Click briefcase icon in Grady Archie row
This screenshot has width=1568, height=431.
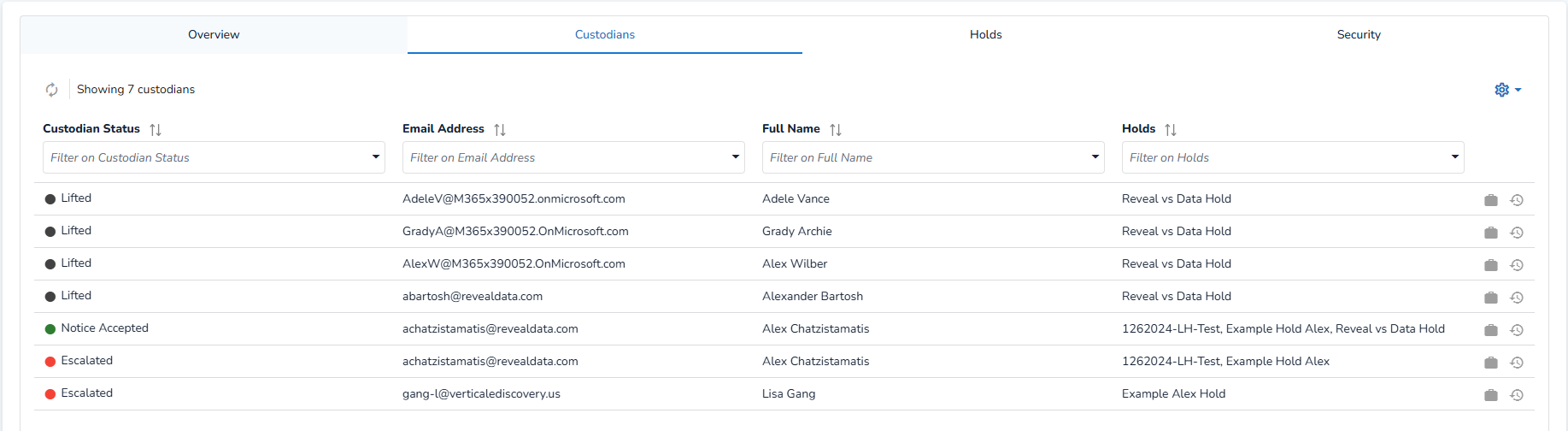pyautogui.click(x=1491, y=233)
